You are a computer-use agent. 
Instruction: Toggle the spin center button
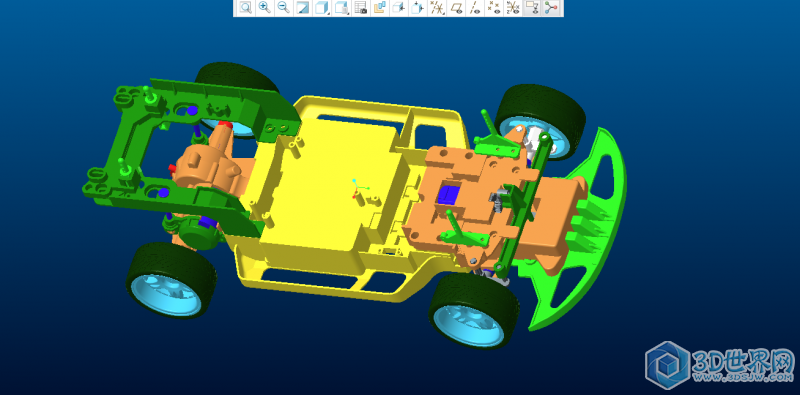pyautogui.click(x=551, y=8)
